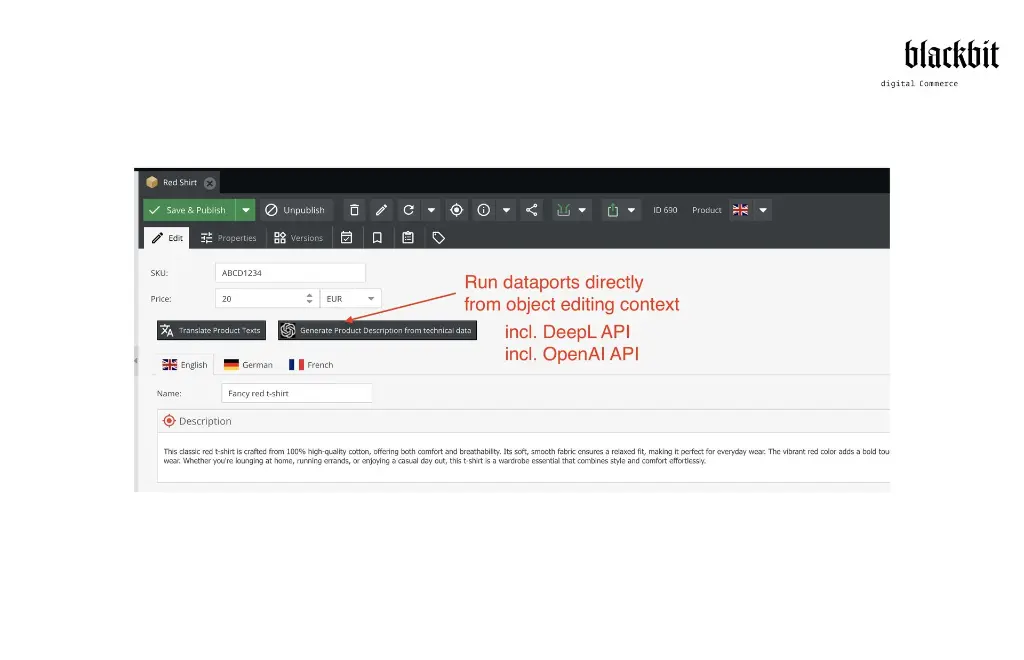Open the notes clipboard tab icon
Viewport: 1024px width, 660px height.
tap(408, 238)
